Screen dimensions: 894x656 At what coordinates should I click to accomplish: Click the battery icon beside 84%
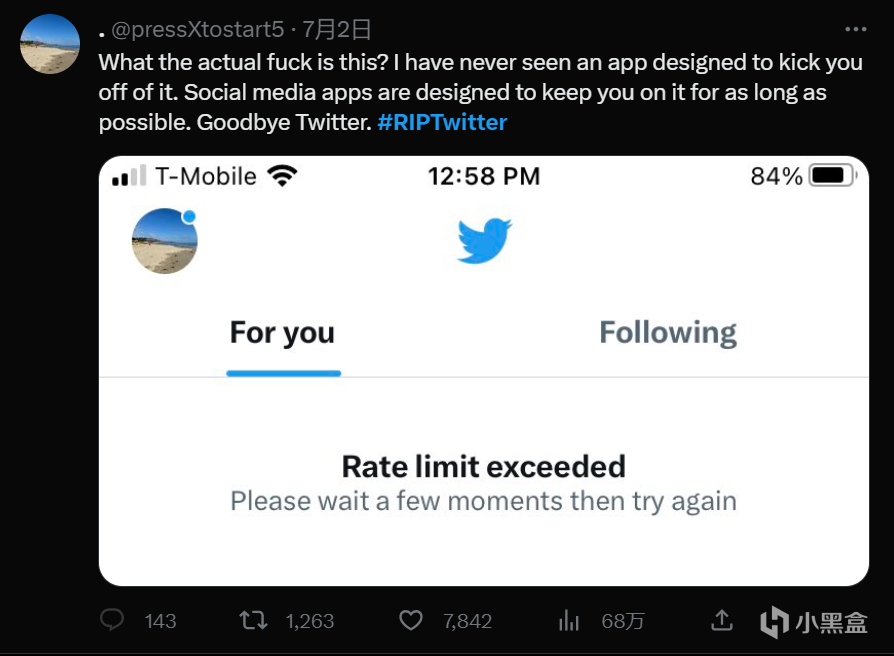832,176
